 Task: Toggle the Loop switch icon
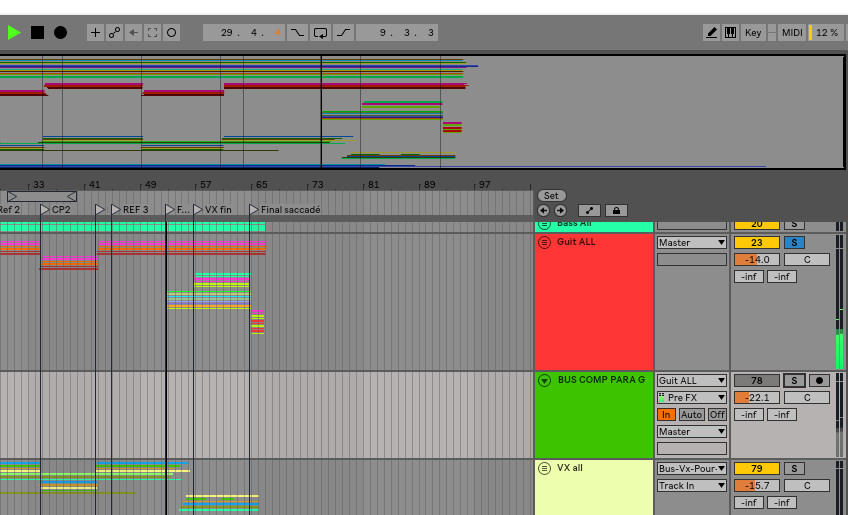320,32
